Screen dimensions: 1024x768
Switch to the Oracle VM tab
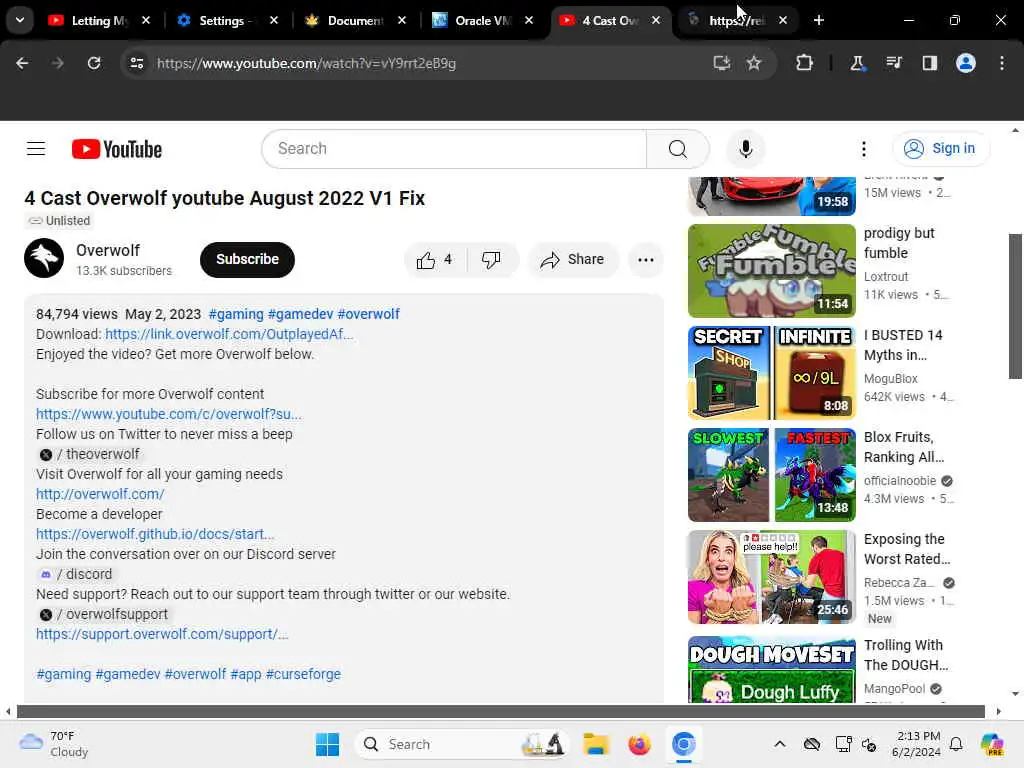point(481,20)
